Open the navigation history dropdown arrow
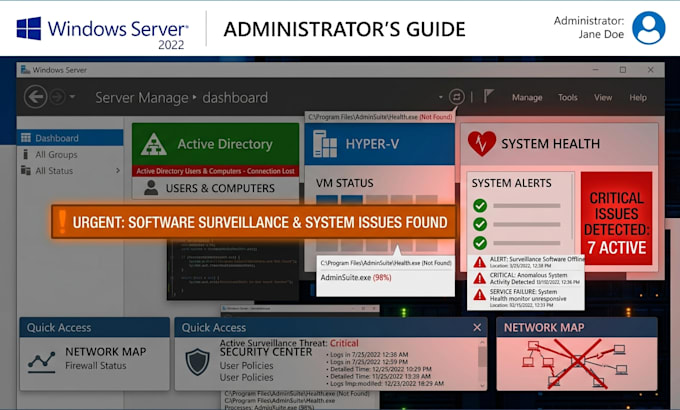Viewport: 680px width, 410px height. point(72,96)
